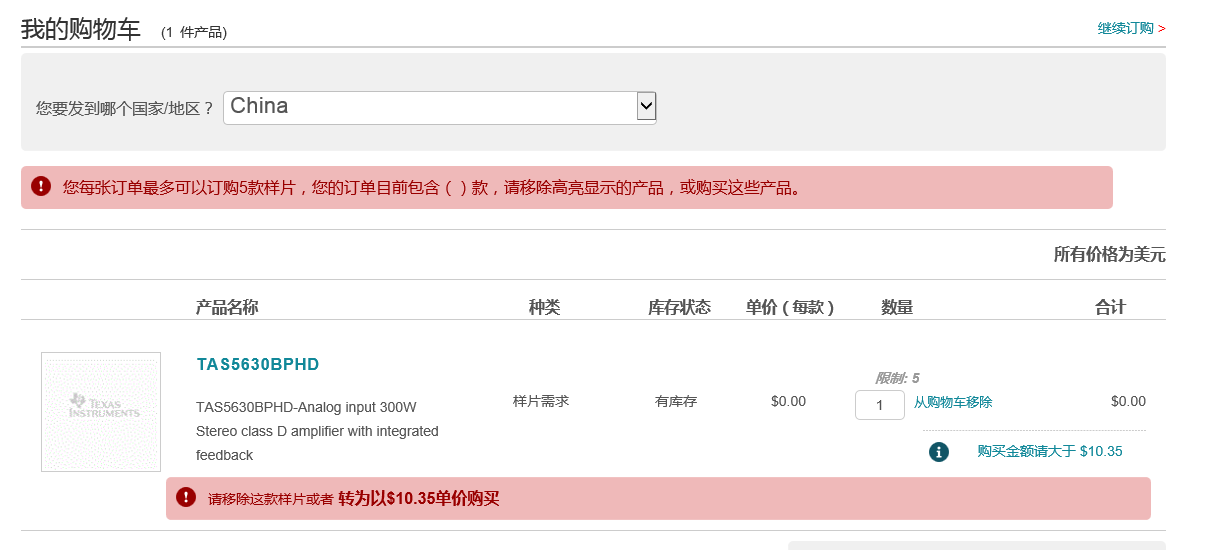Click 购买金额请大于 $10.35 link
Screen dimensions: 1220x550
1050,451
